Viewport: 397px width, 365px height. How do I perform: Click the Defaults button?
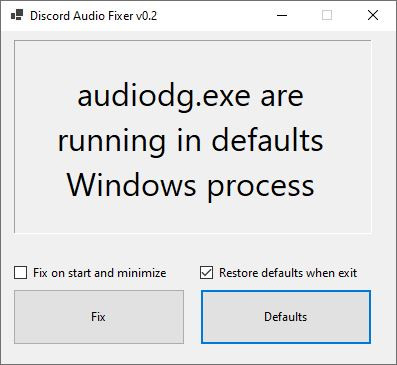pos(286,317)
